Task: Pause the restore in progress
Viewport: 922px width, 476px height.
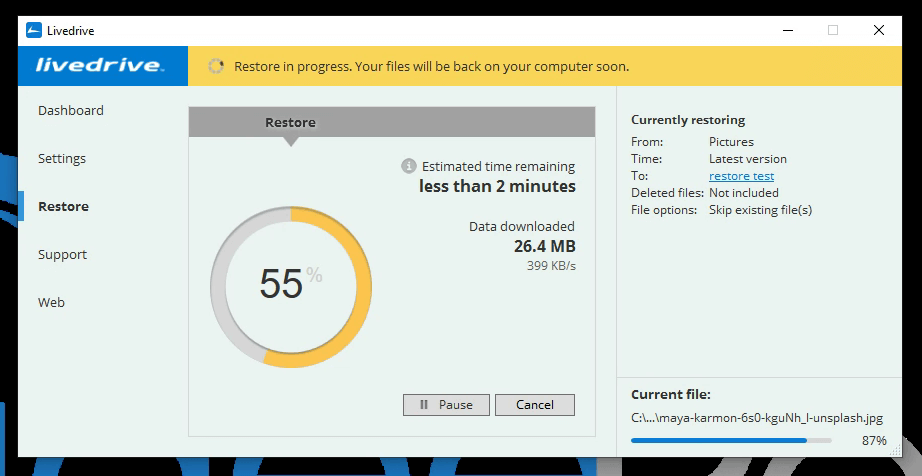Action: [x=446, y=405]
